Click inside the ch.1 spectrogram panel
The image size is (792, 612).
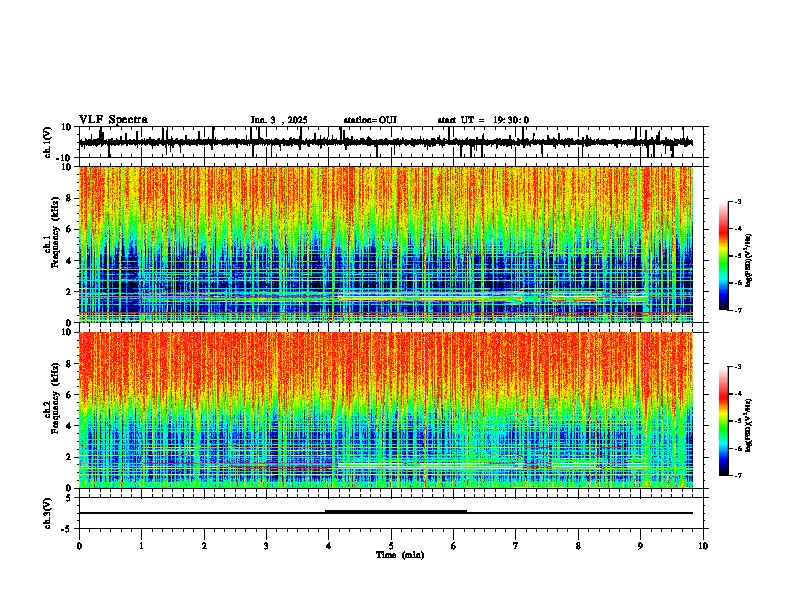[386, 244]
